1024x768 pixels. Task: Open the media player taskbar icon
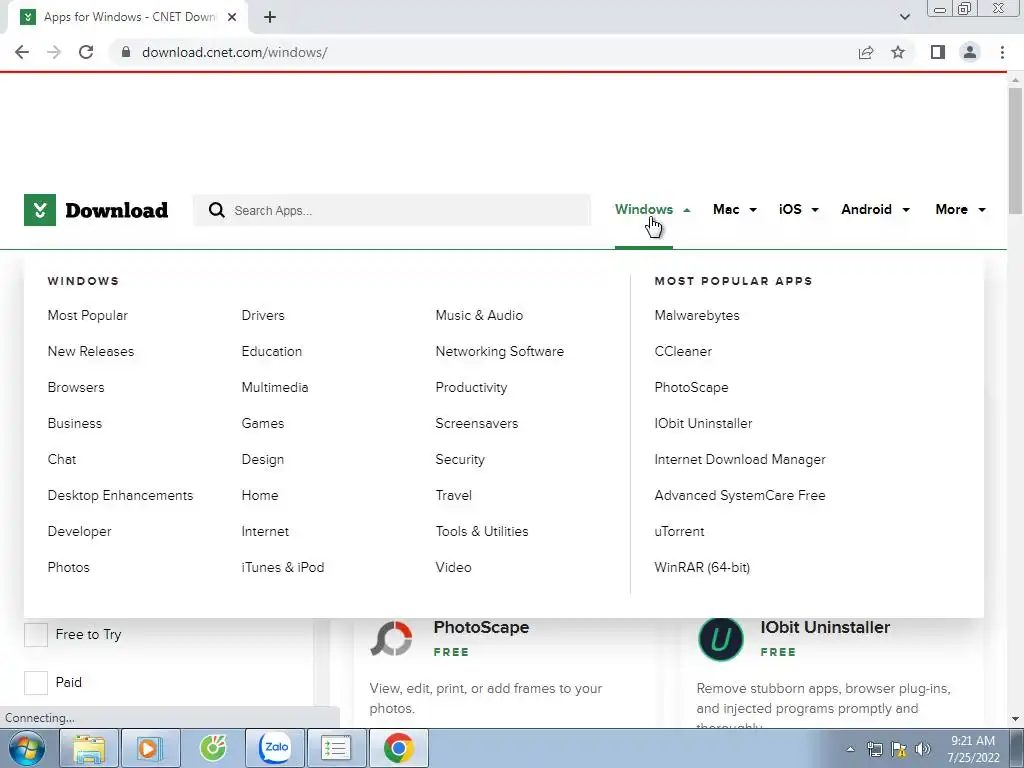click(150, 748)
